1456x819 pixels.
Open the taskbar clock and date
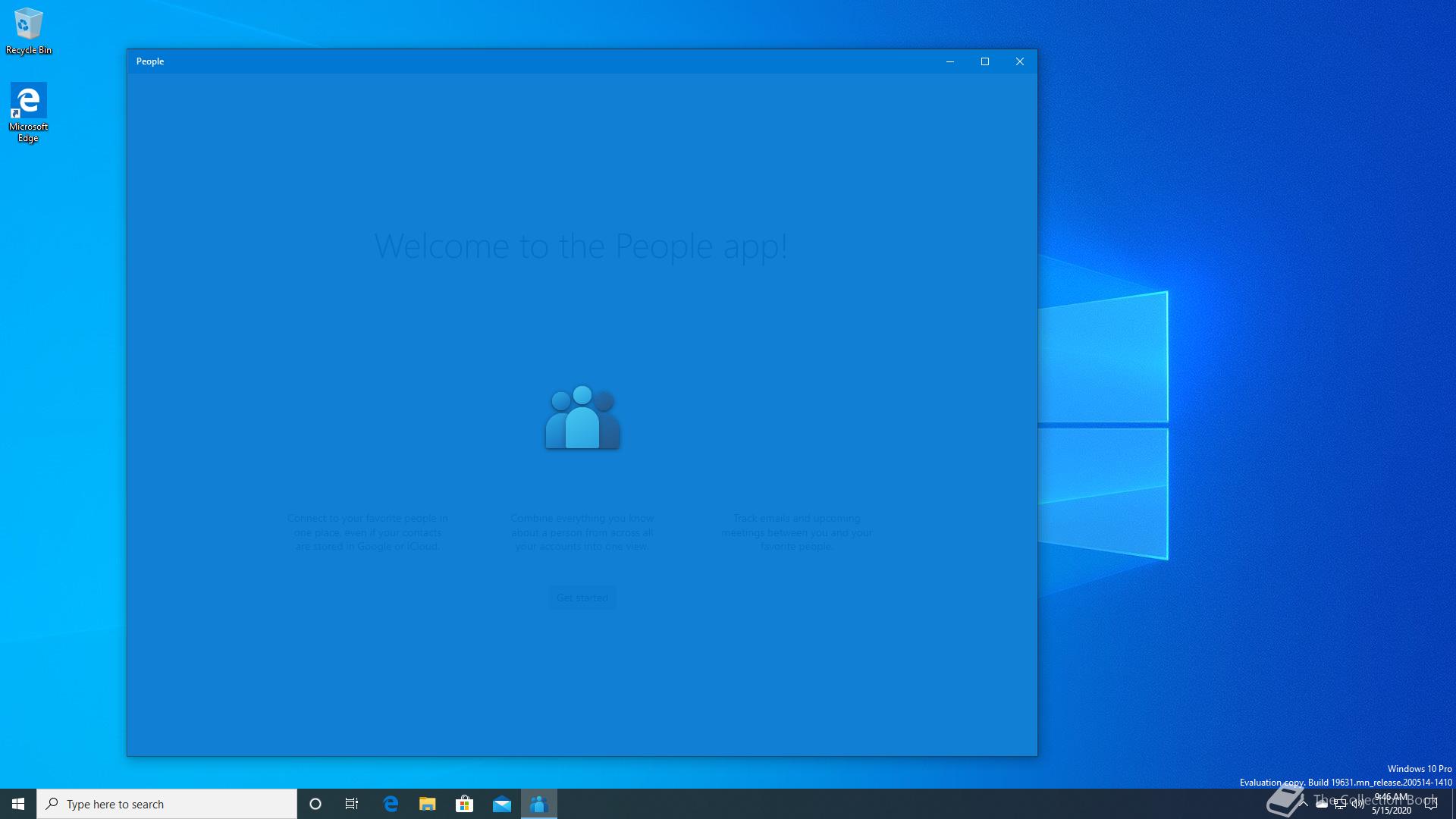(x=1392, y=804)
